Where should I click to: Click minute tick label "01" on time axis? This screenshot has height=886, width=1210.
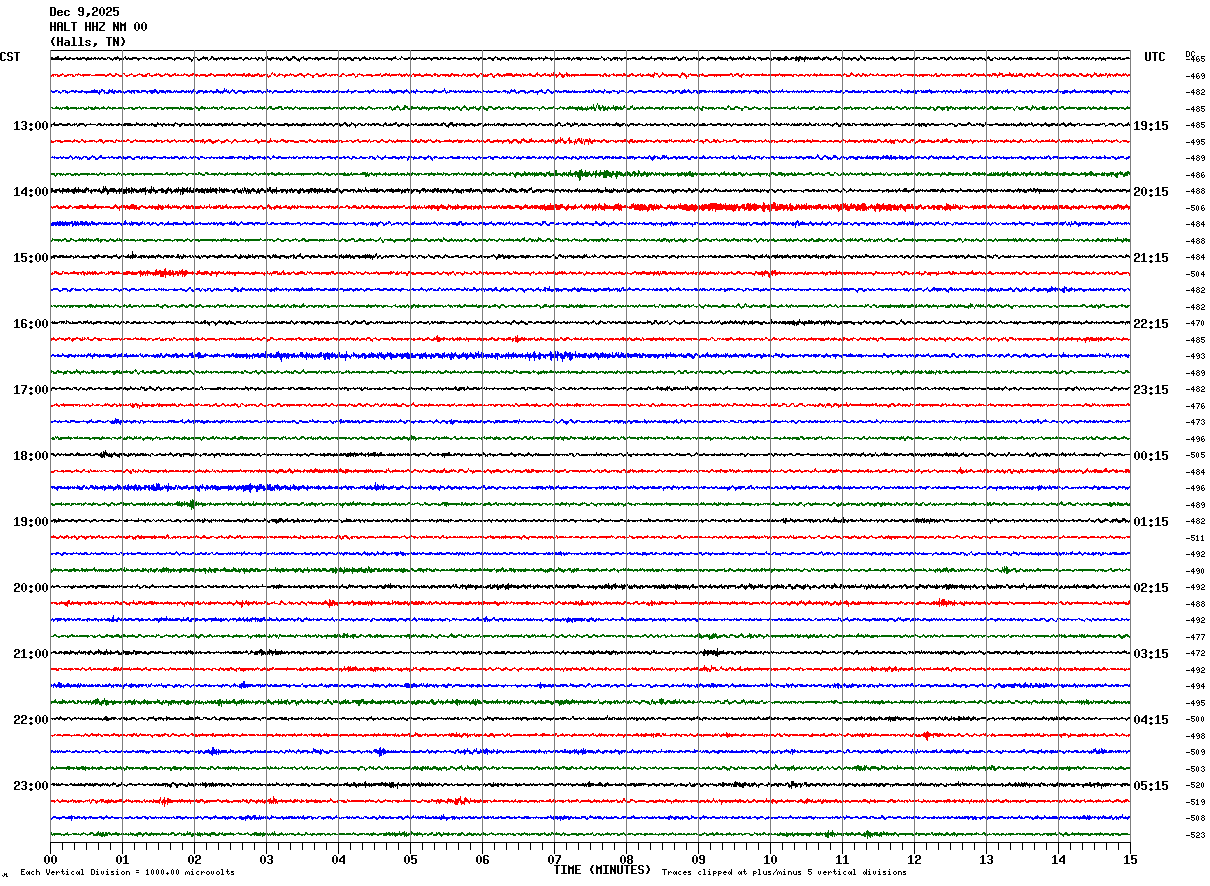[x=122, y=859]
